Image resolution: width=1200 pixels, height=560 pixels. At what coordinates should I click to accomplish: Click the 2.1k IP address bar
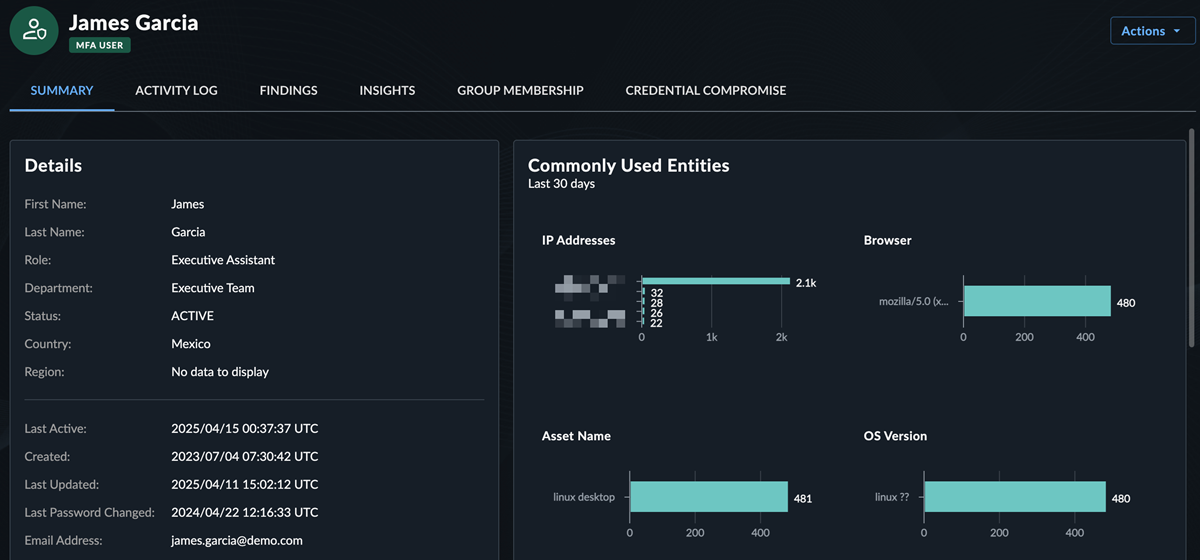[715, 282]
